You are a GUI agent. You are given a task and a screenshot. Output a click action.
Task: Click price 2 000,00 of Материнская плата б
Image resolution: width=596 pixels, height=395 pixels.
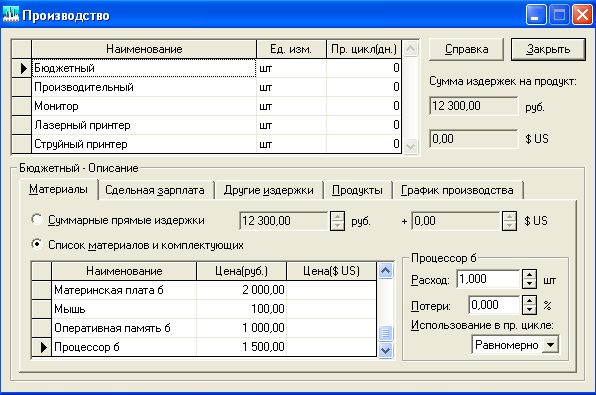click(241, 290)
